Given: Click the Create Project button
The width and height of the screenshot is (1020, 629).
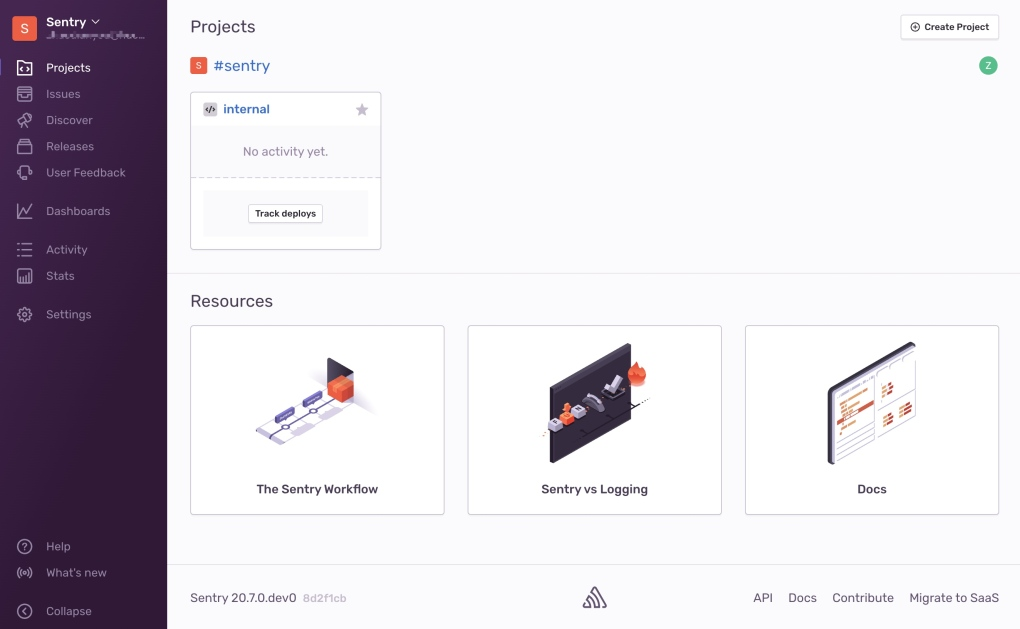Looking at the screenshot, I should 950,27.
